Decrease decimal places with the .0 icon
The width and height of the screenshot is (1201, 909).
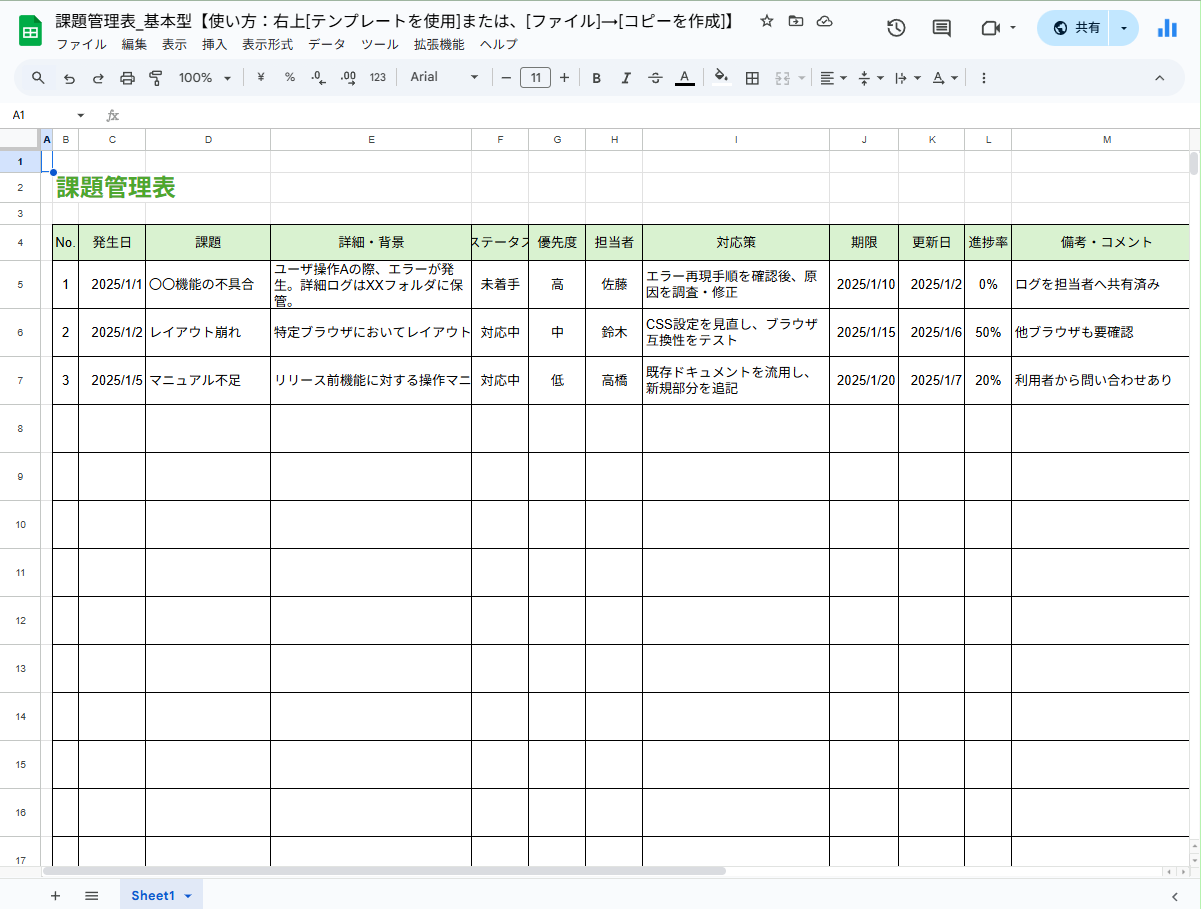(x=318, y=77)
